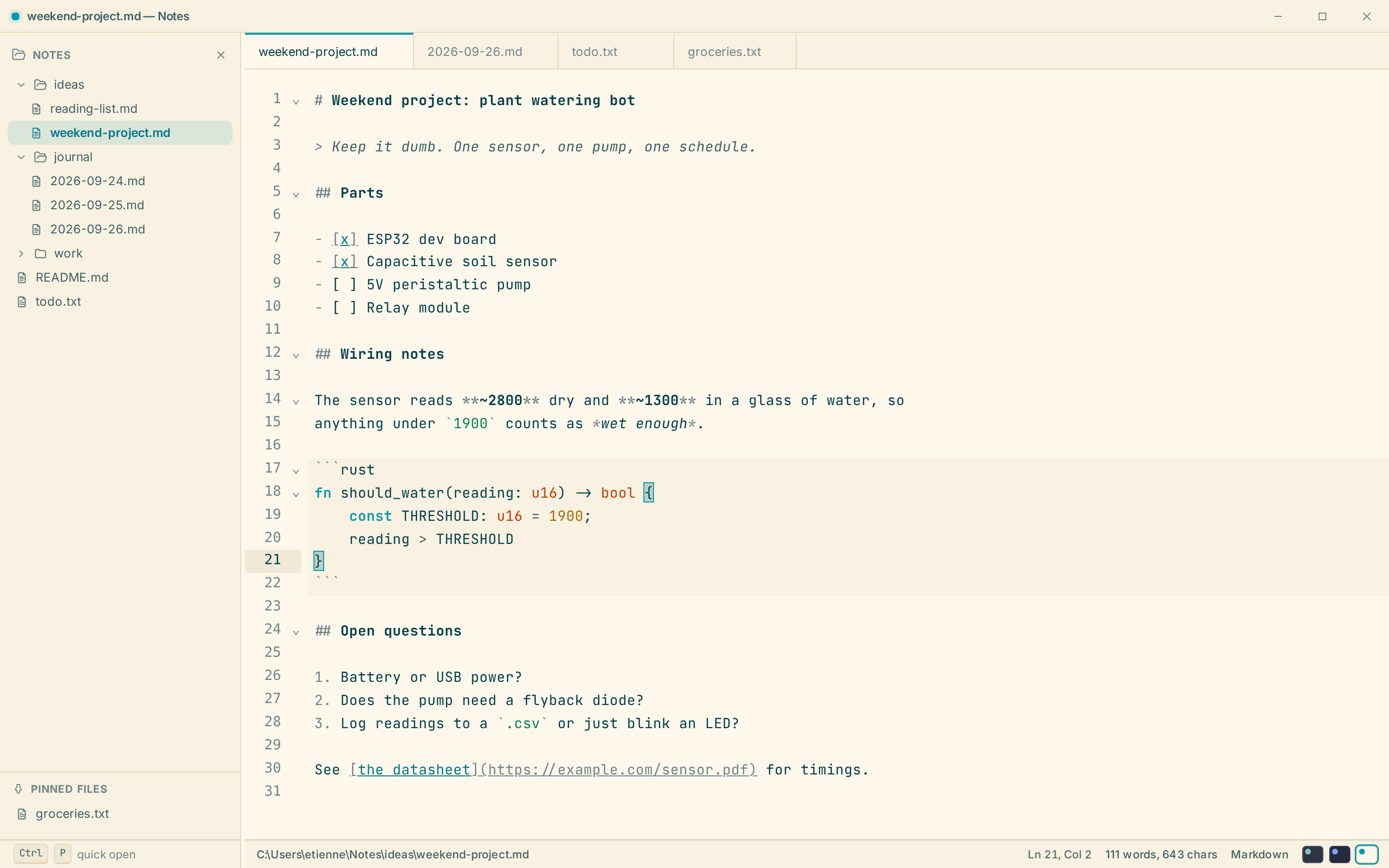
Task: Close the Notes sidebar panel
Action: [x=221, y=55]
